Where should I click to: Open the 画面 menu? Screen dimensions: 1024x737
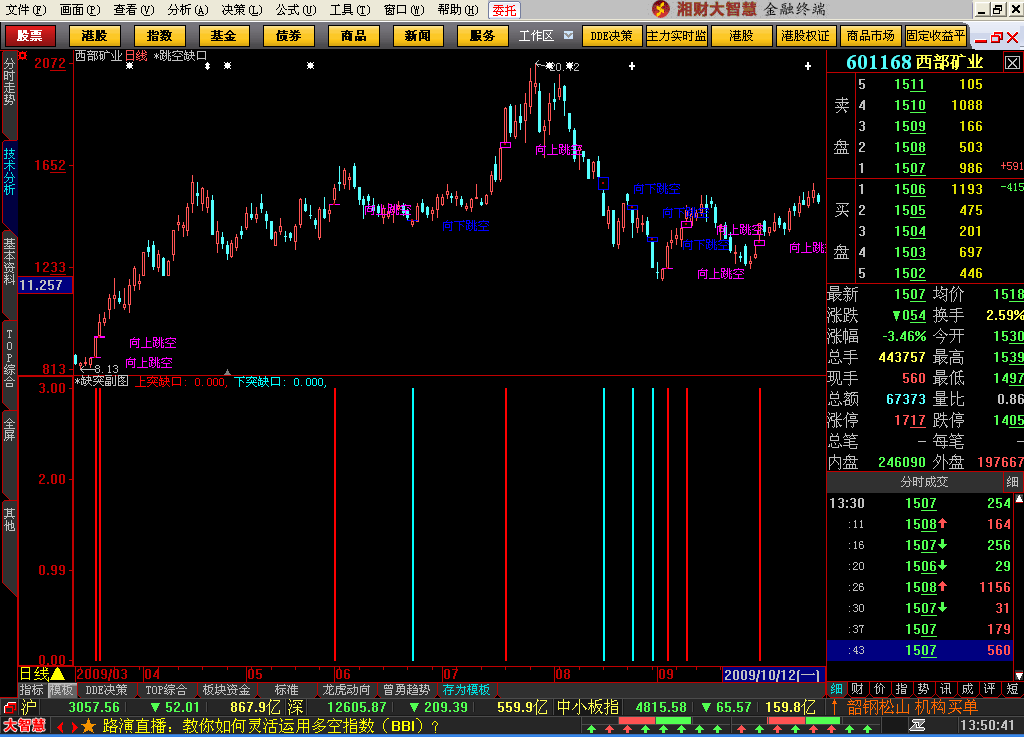pyautogui.click(x=80, y=10)
